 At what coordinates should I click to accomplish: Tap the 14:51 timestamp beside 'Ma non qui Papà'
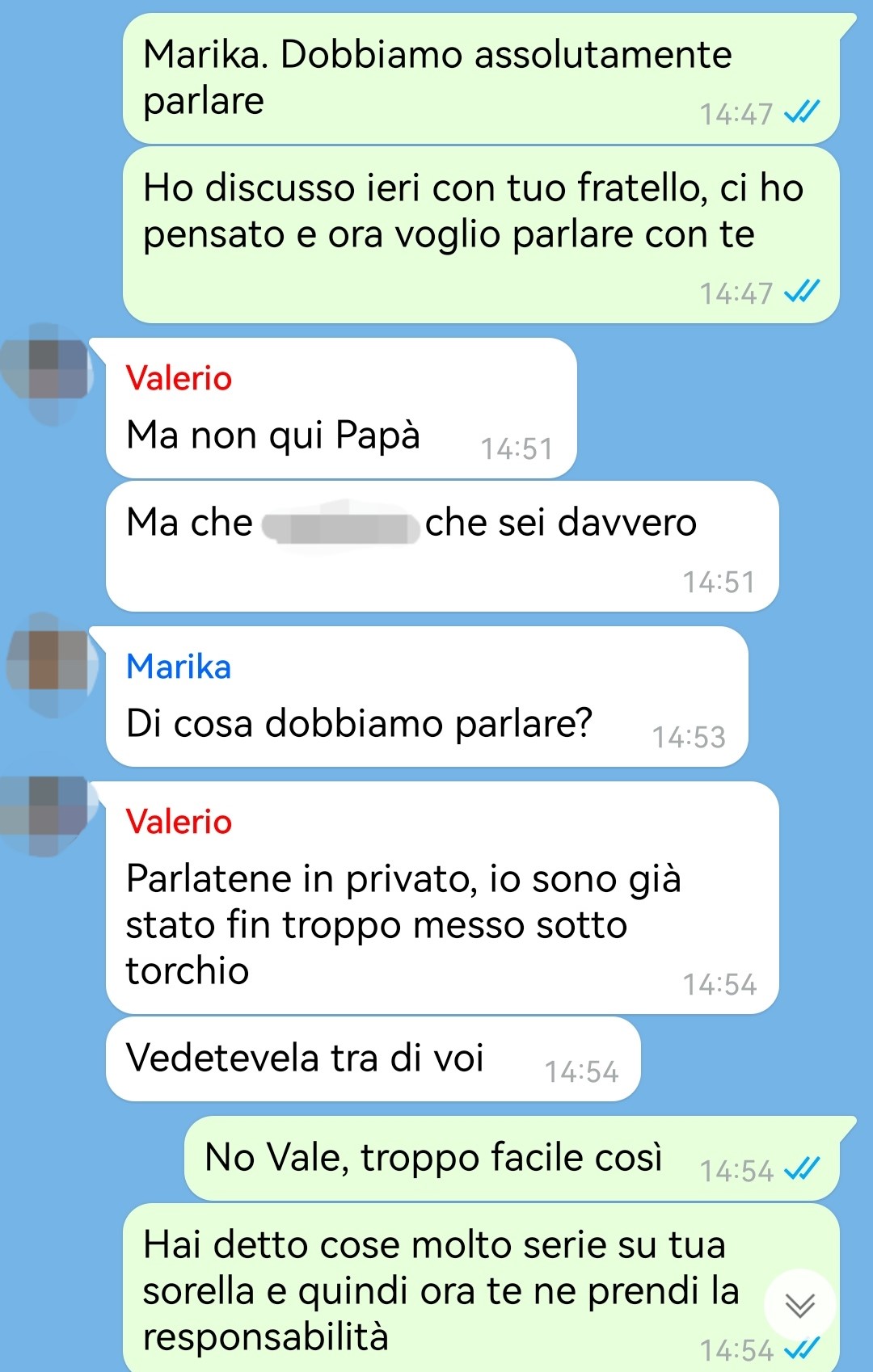click(x=517, y=448)
